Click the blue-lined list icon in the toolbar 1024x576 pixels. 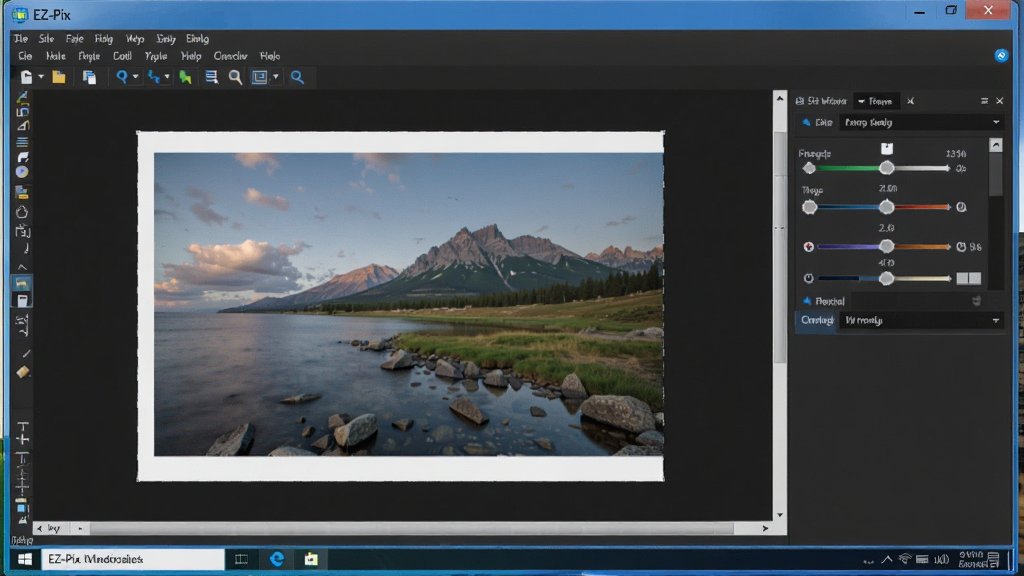tap(212, 77)
